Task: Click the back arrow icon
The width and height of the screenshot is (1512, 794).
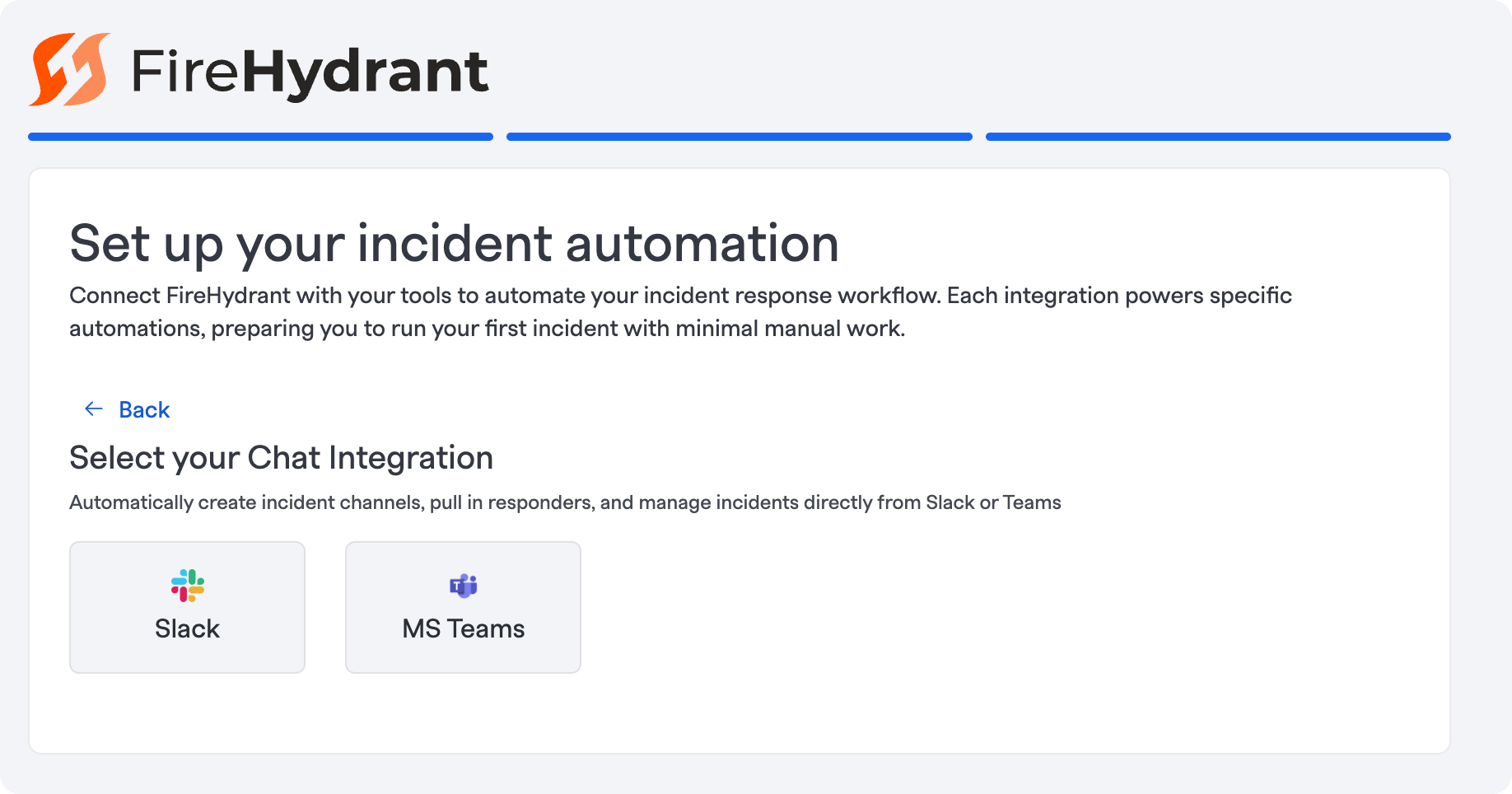Action: point(94,409)
